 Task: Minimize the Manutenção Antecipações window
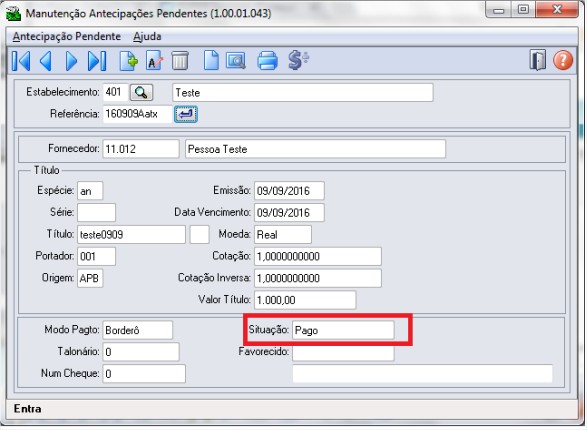click(x=499, y=10)
